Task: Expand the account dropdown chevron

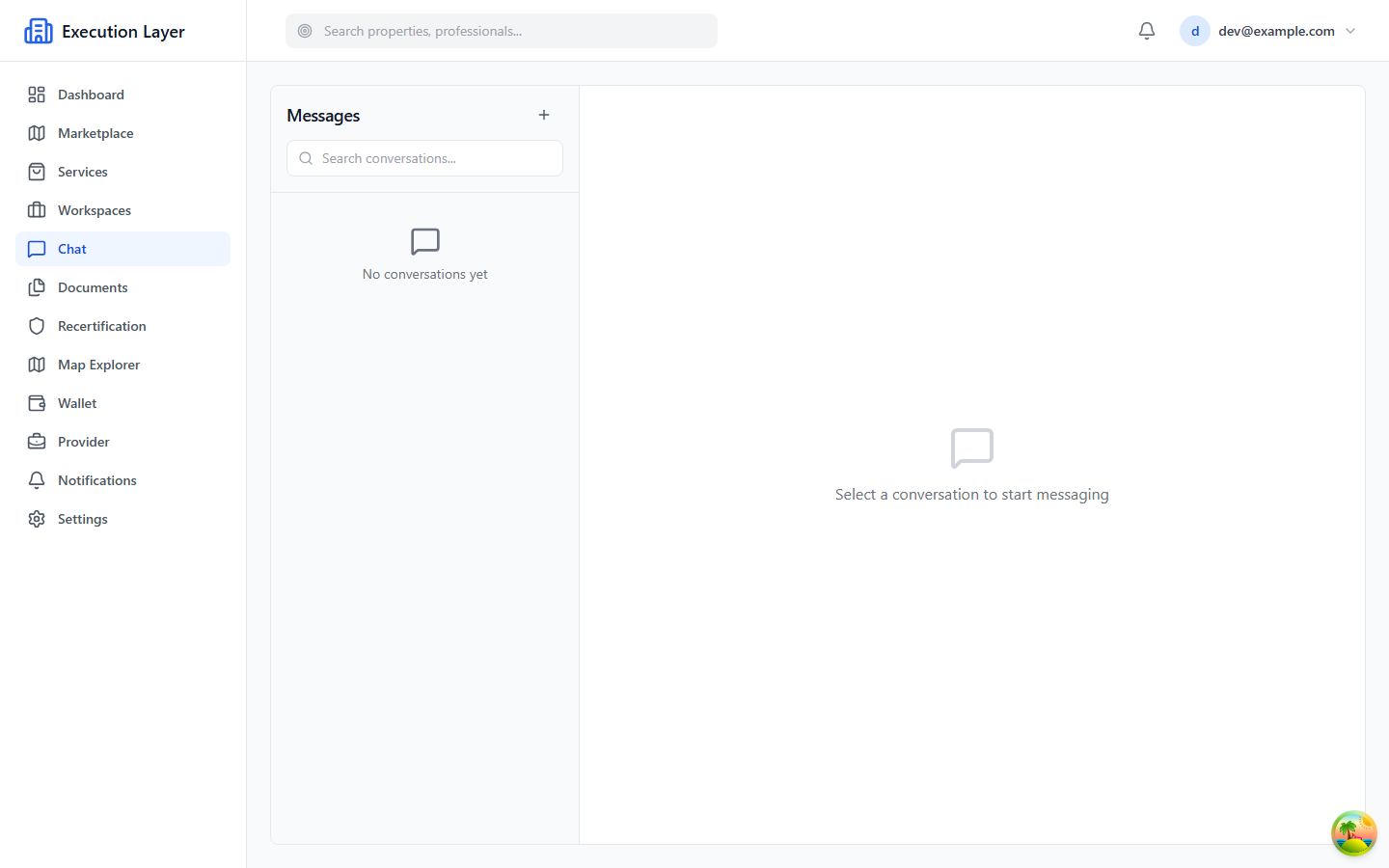Action: click(1350, 31)
